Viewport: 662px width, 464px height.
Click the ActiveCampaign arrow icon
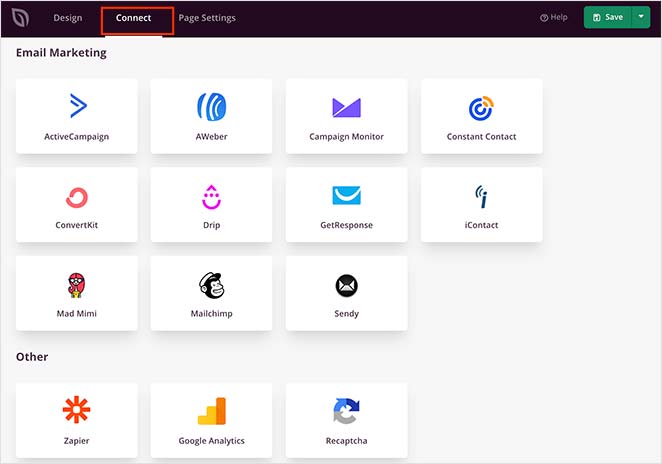tap(77, 106)
